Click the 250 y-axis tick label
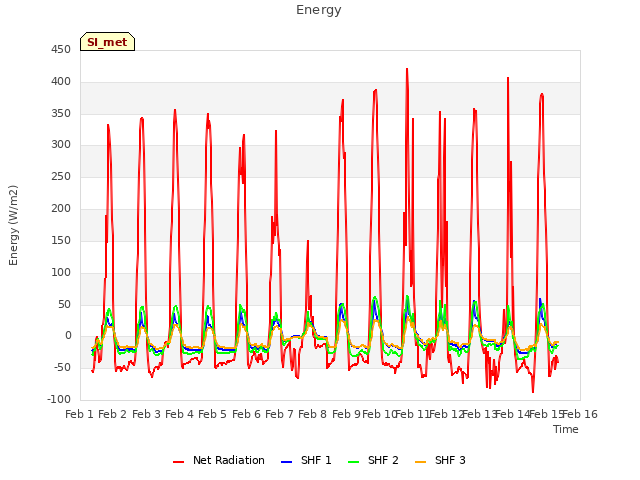 [61, 177]
